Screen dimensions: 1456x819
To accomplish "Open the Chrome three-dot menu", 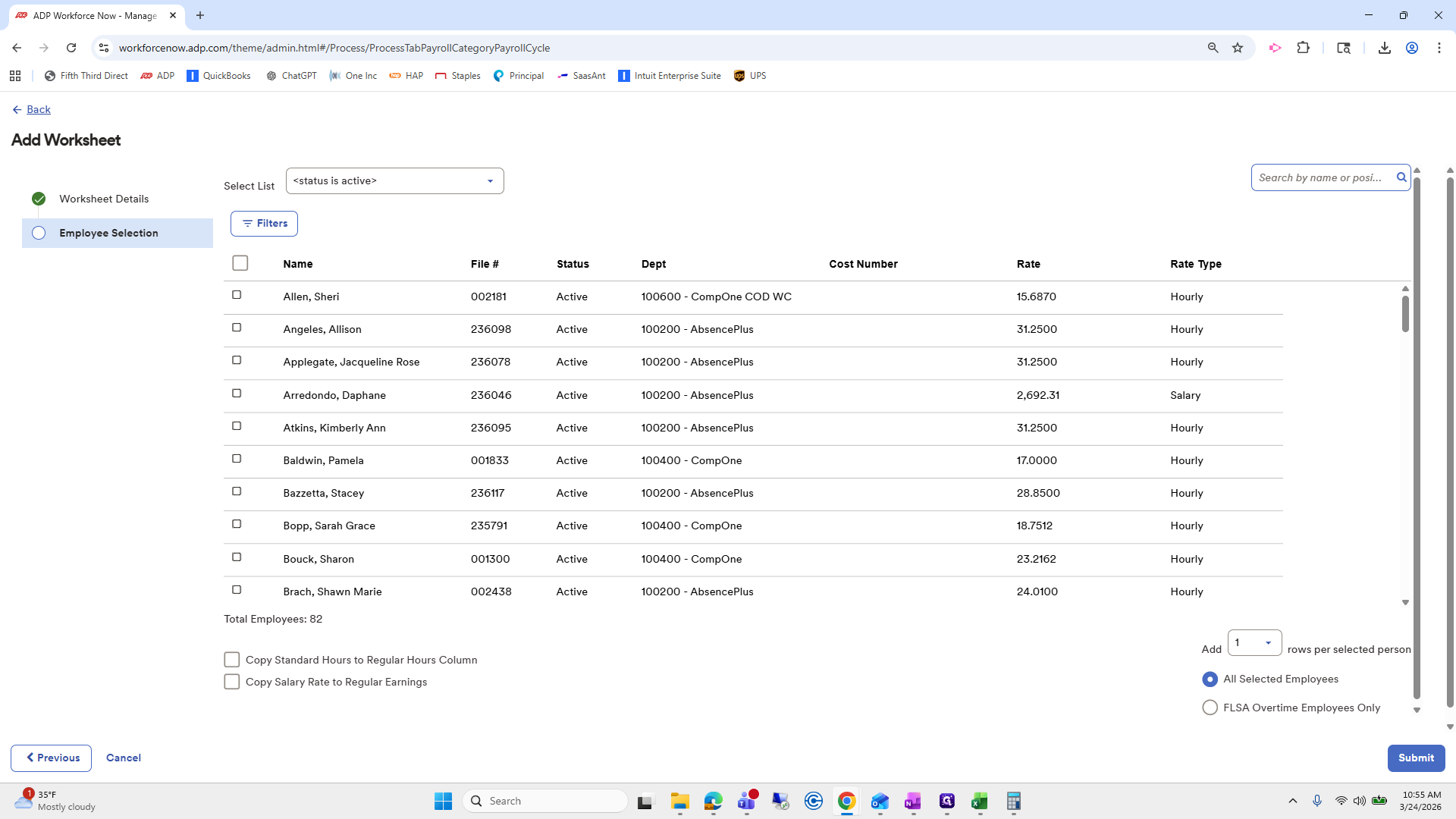I will pos(1439,48).
